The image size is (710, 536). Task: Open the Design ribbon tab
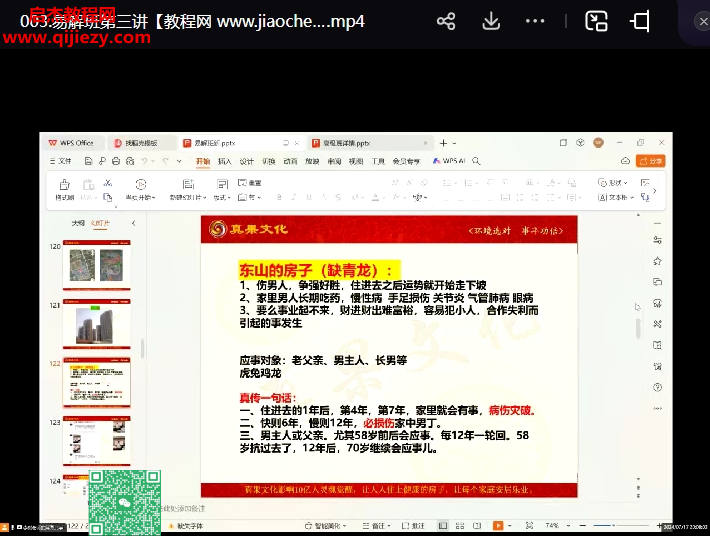click(x=247, y=161)
